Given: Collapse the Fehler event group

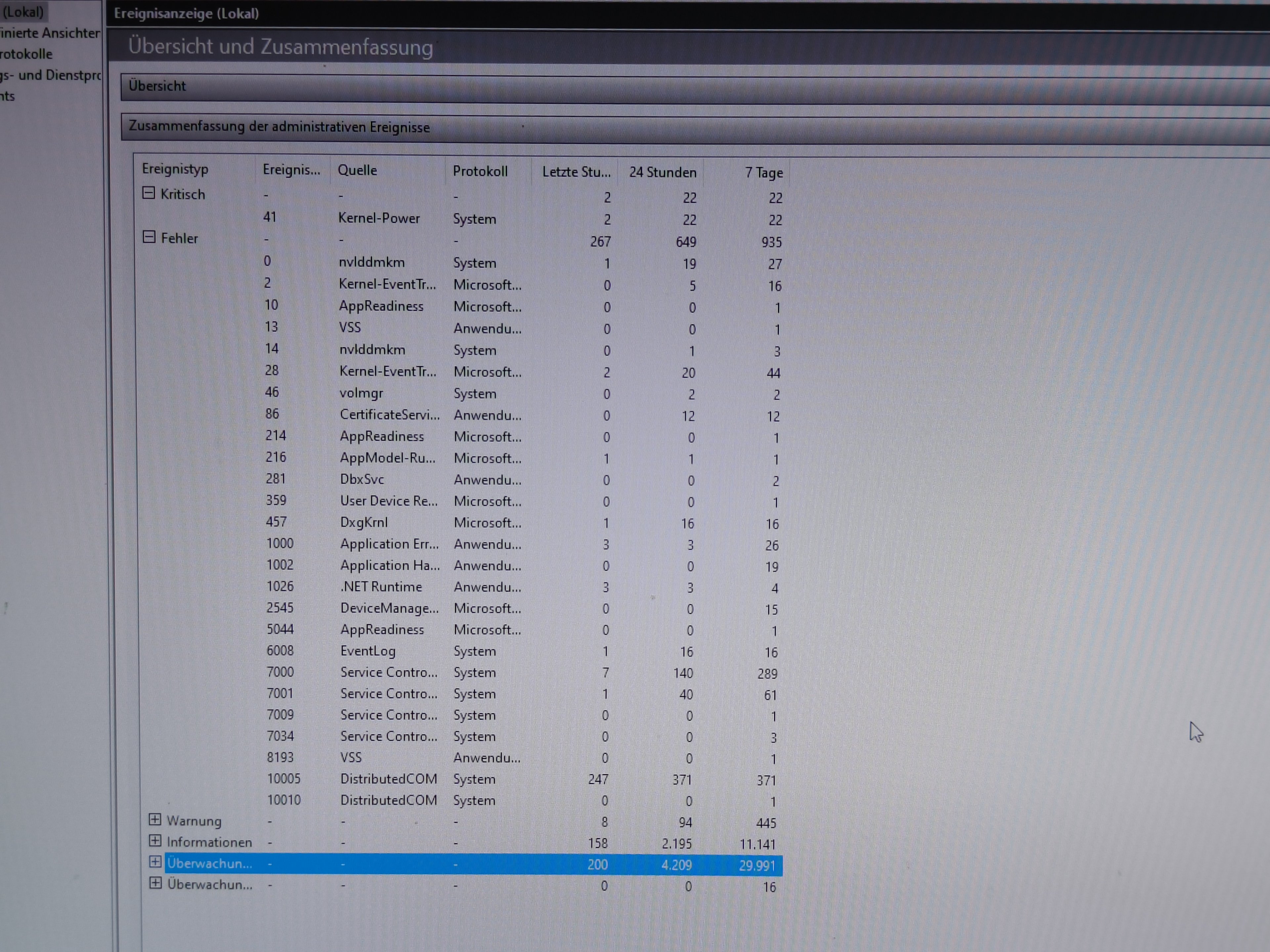Looking at the screenshot, I should click(149, 237).
